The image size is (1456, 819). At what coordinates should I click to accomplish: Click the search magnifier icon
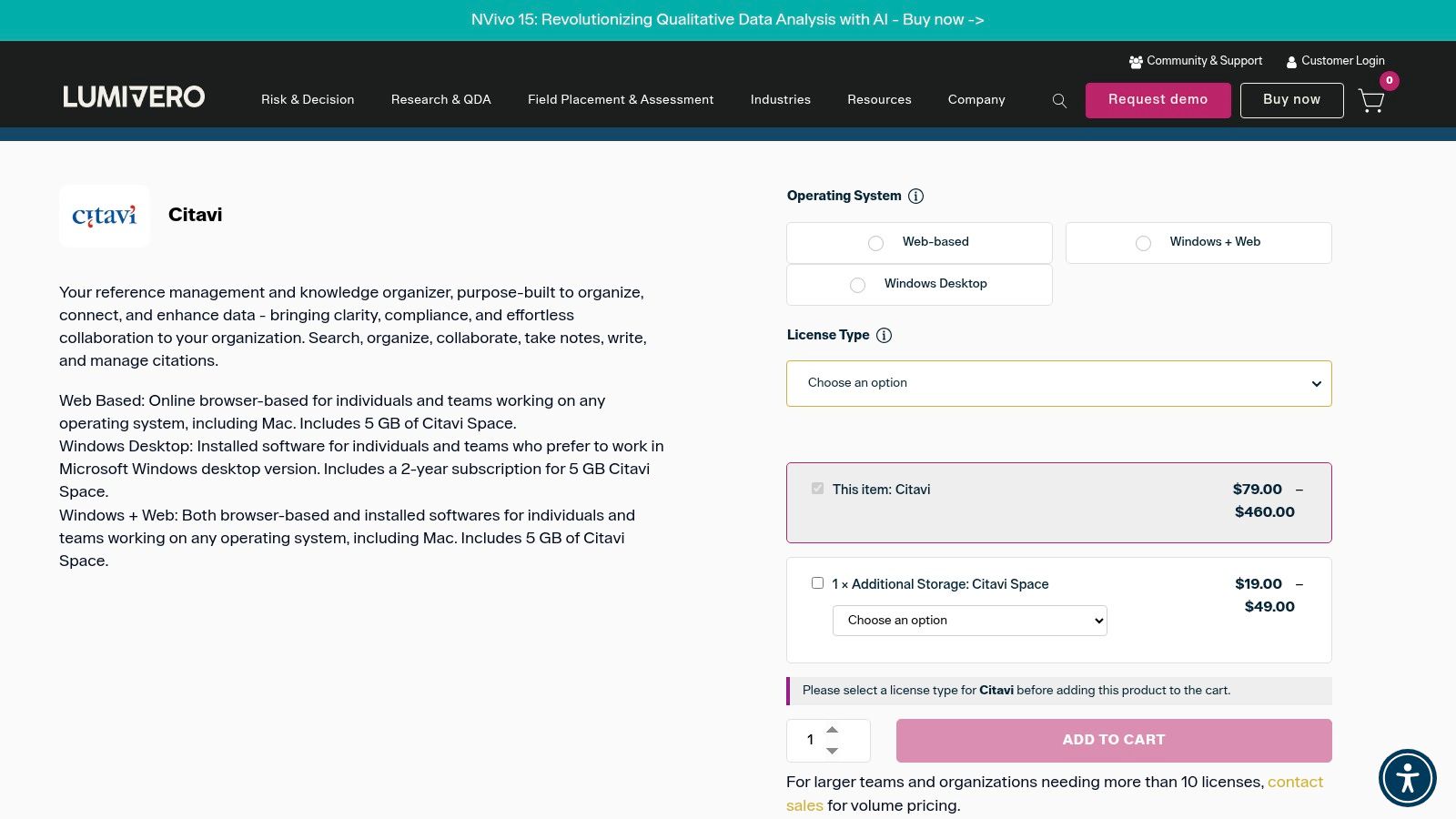coord(1059,101)
